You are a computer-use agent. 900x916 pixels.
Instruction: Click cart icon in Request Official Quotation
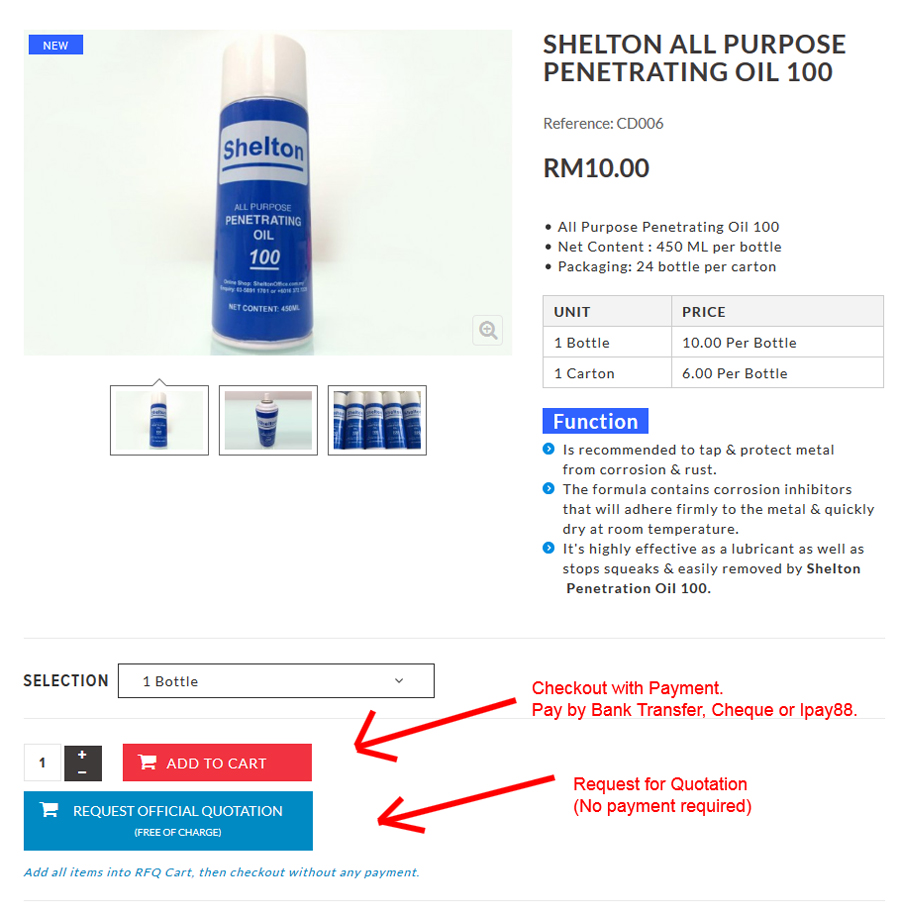click(x=49, y=810)
